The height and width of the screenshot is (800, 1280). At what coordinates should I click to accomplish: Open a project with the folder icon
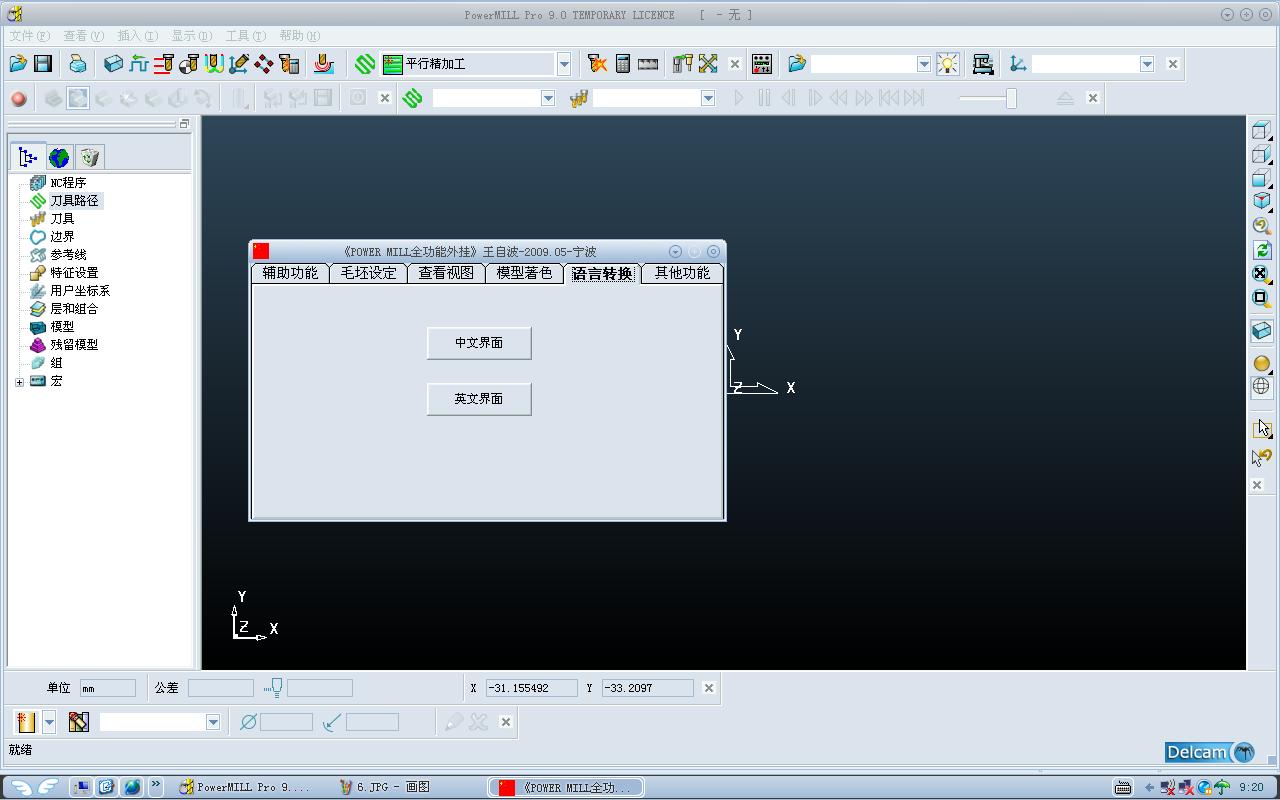(18, 64)
